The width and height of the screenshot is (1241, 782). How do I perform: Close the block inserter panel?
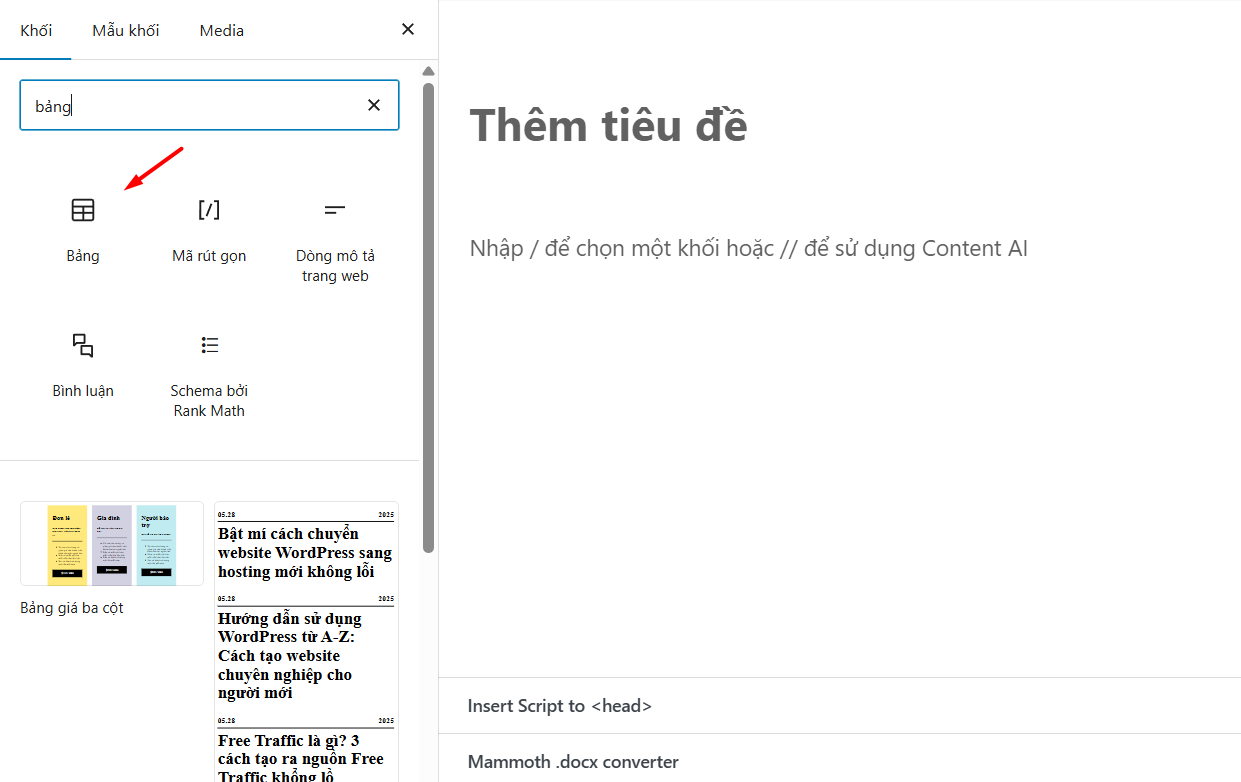click(x=407, y=29)
